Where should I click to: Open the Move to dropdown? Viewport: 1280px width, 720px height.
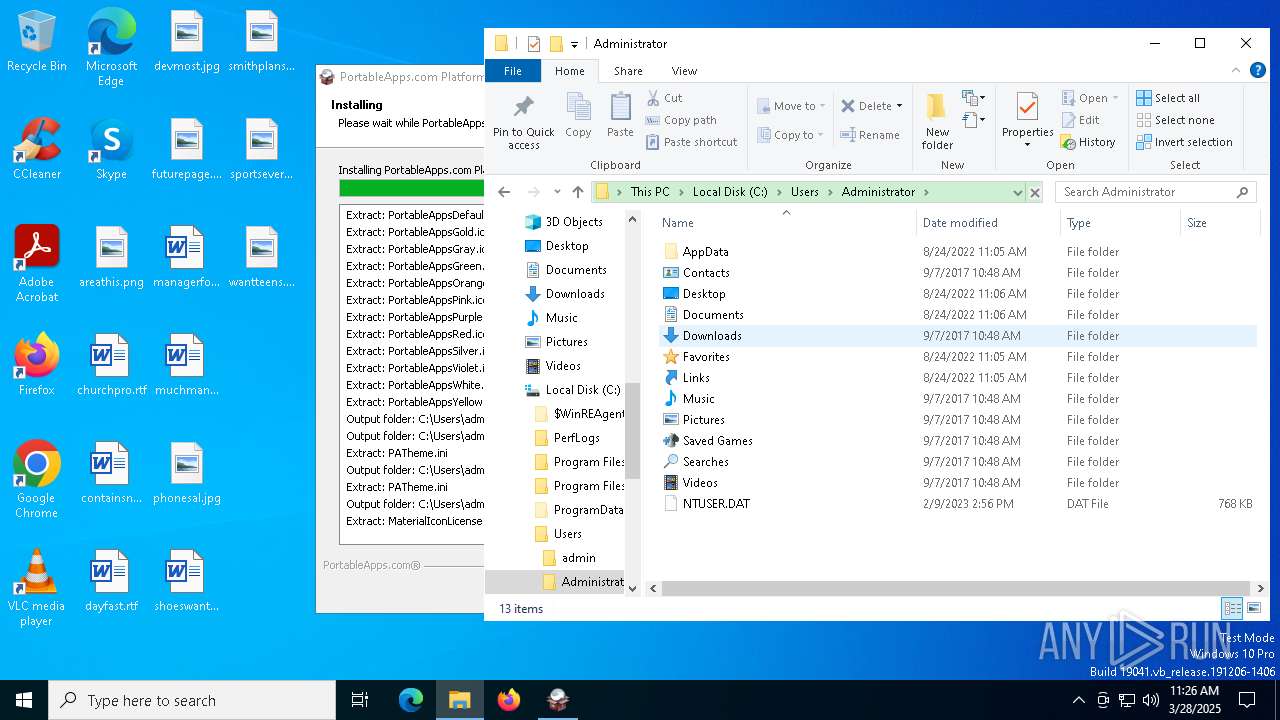(791, 106)
